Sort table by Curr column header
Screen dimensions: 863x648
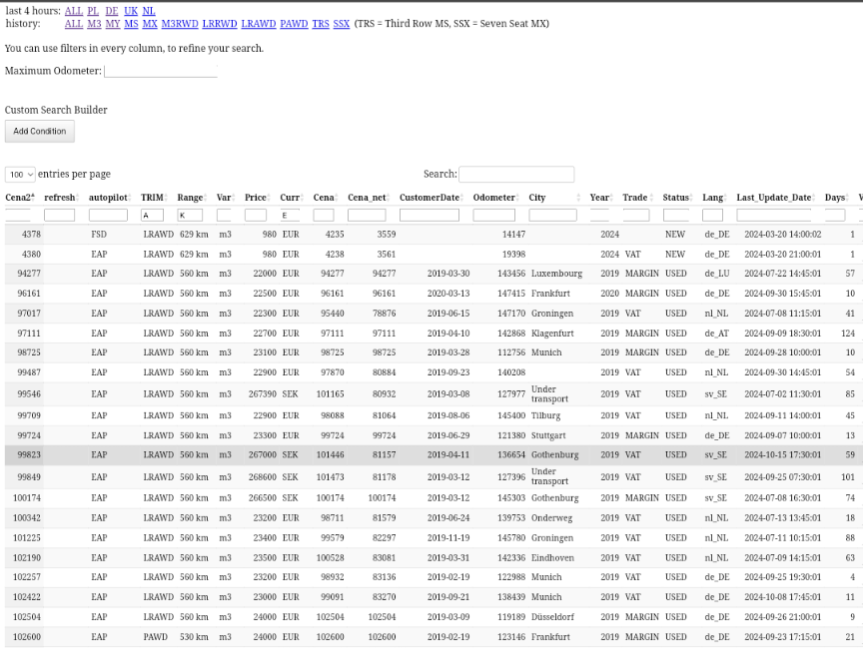[290, 198]
